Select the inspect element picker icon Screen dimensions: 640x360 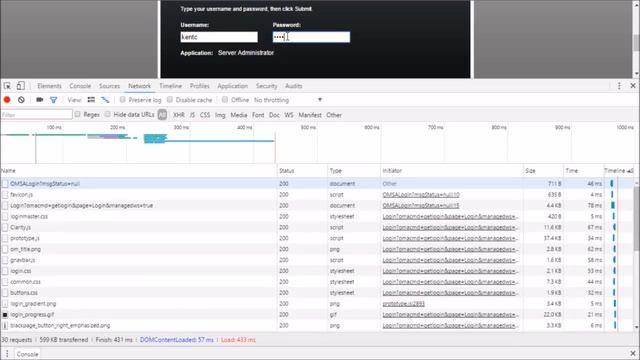tap(7, 86)
